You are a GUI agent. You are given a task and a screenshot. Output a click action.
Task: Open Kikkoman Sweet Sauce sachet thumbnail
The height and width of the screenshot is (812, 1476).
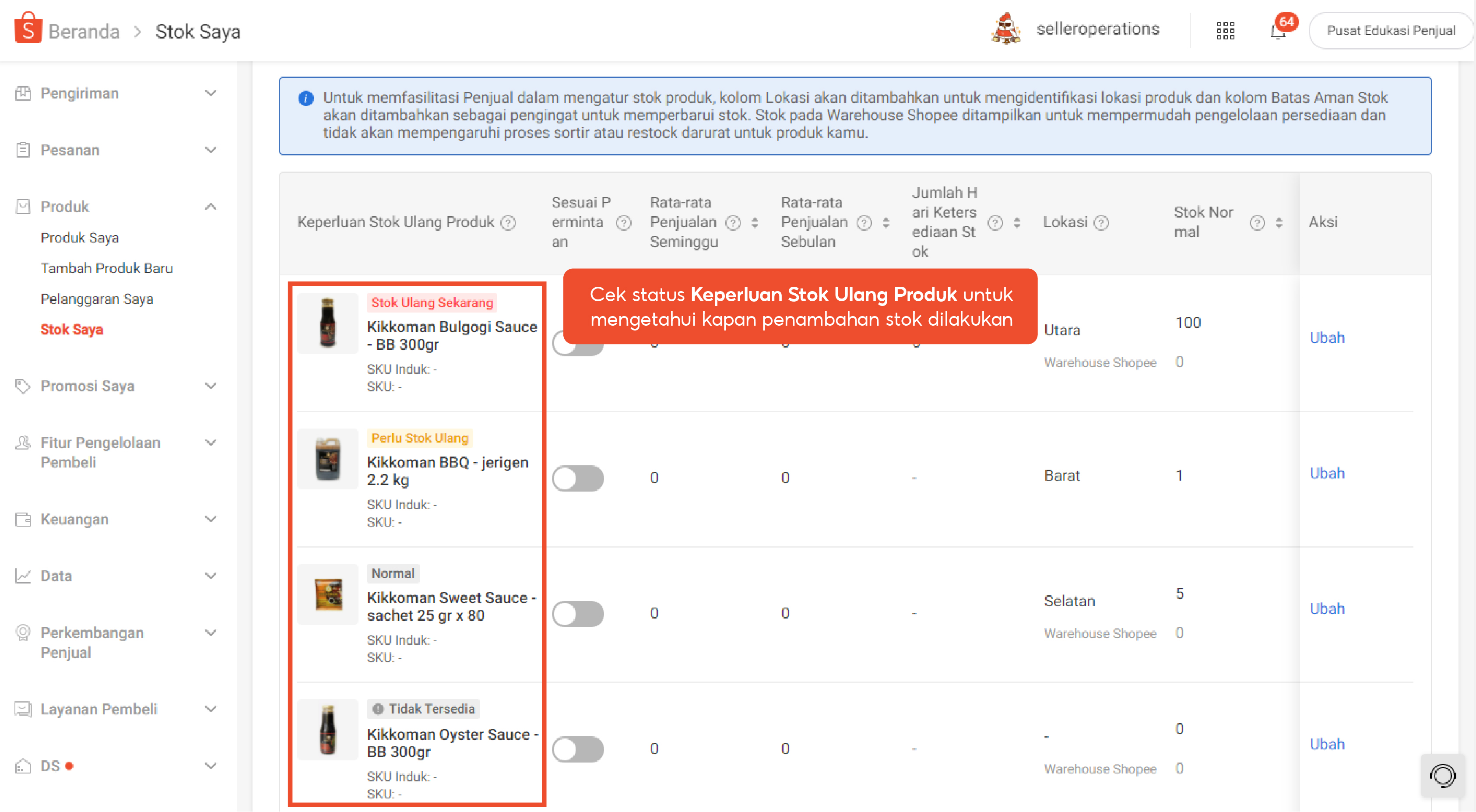328,594
